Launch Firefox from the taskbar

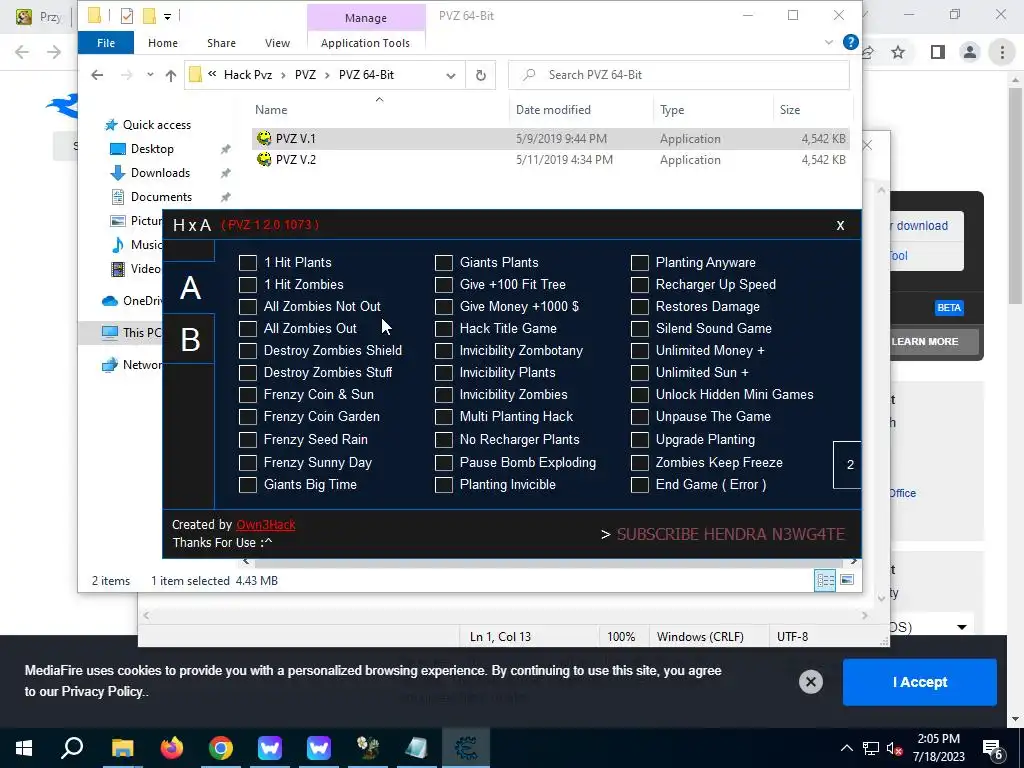(172, 748)
